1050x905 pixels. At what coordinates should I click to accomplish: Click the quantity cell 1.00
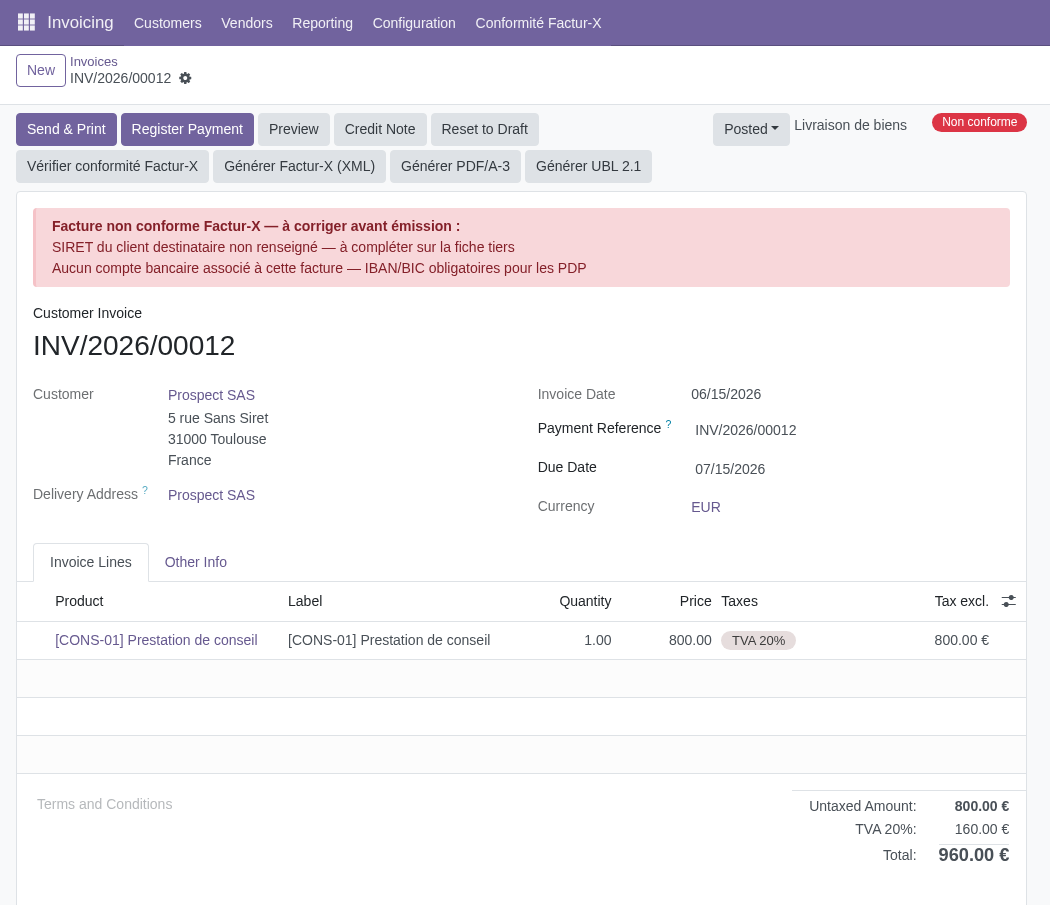pos(597,640)
